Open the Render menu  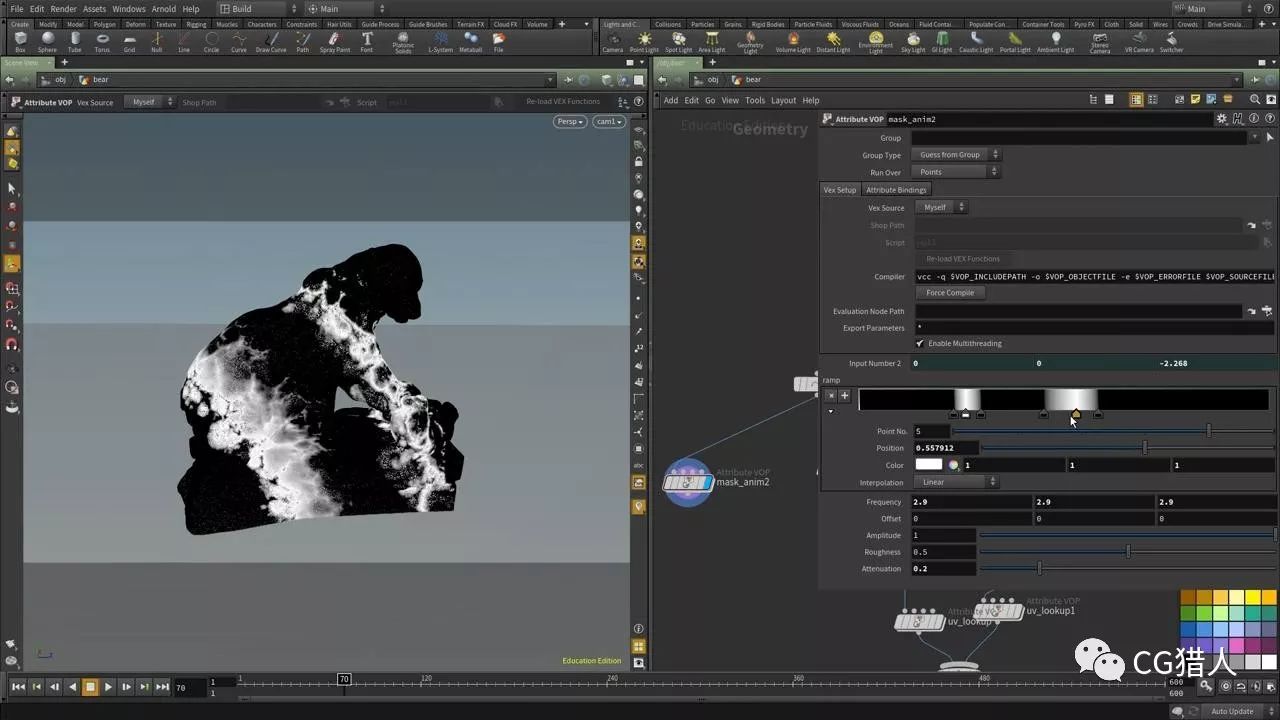point(63,9)
